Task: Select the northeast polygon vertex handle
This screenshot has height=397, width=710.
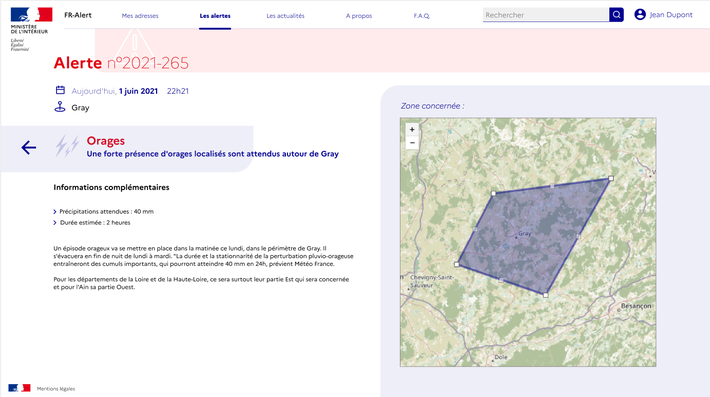Action: point(611,178)
